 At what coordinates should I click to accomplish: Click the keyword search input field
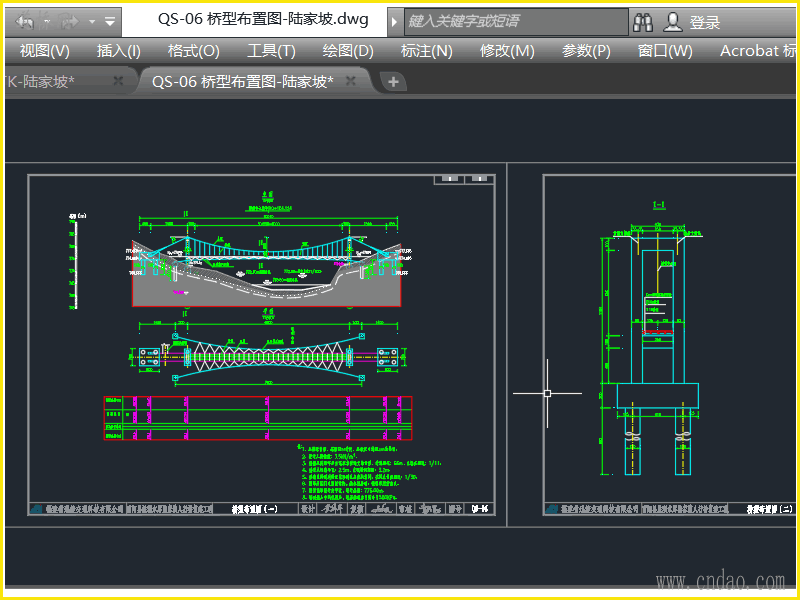515,21
